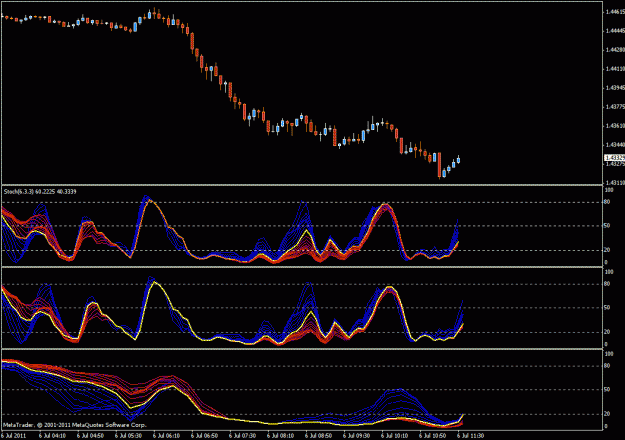
Task: Click the 80 level in Stoch(6,3,3) panel
Action: pyautogui.click(x=607, y=202)
